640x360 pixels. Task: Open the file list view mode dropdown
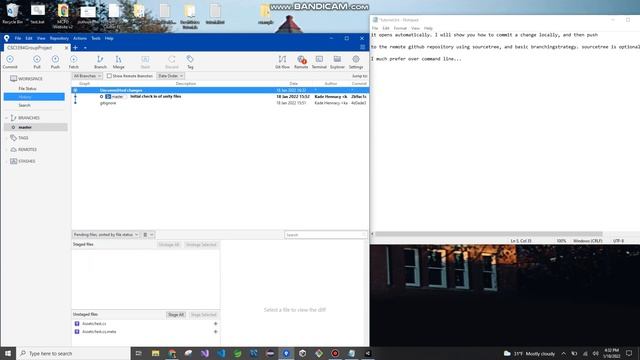pyautogui.click(x=148, y=235)
